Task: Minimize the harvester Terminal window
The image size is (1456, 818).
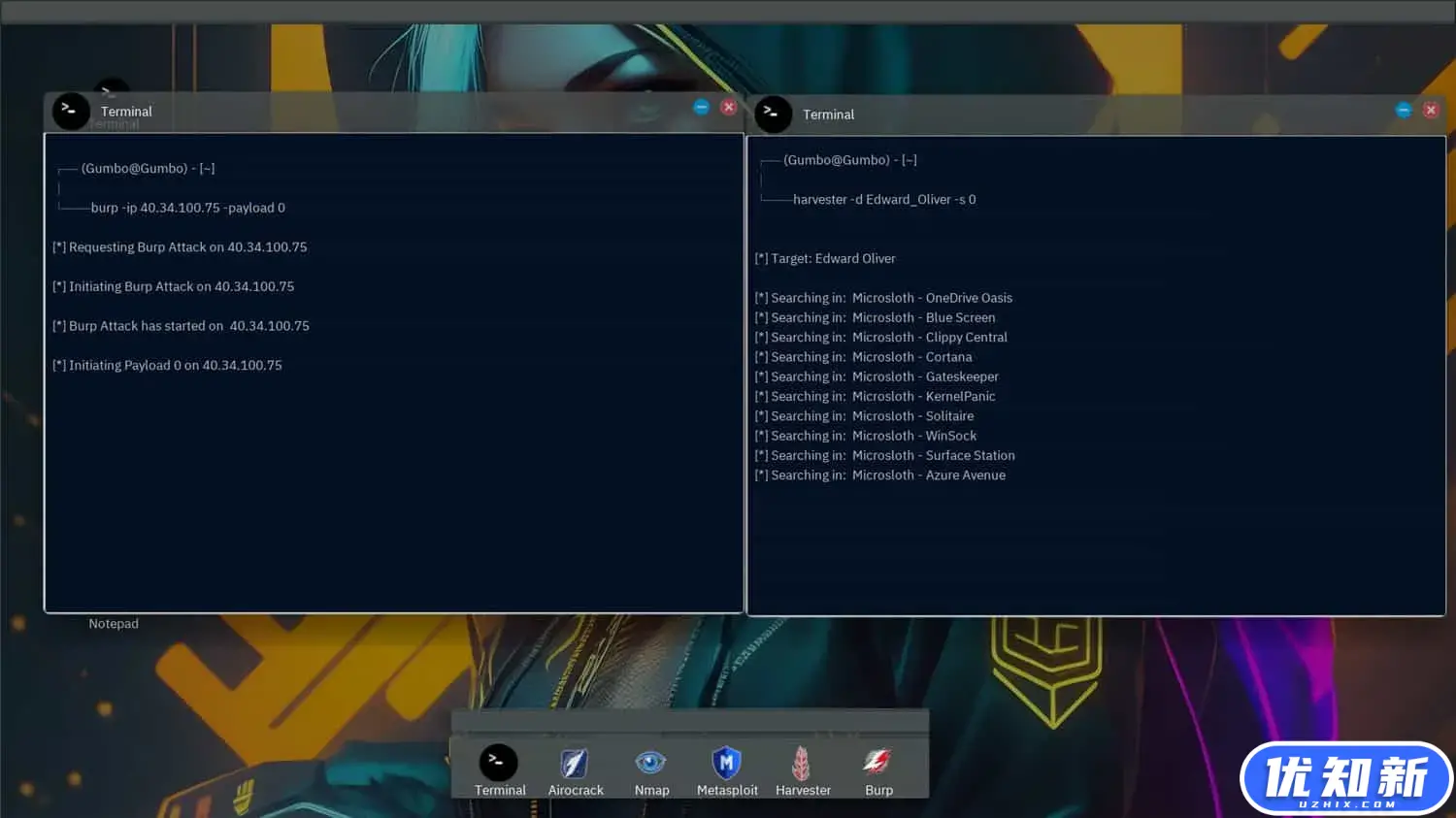Action: (x=1403, y=110)
